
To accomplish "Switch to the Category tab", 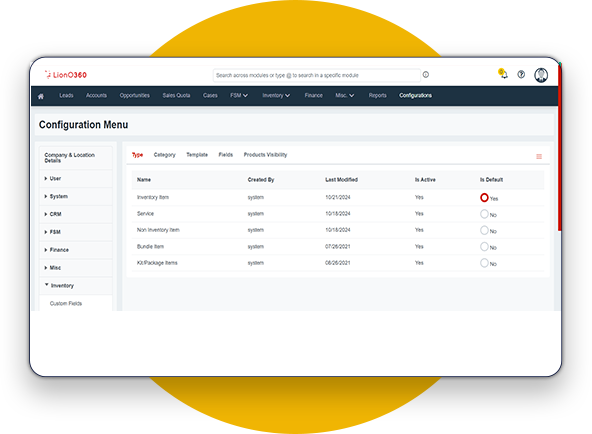I will [165, 155].
